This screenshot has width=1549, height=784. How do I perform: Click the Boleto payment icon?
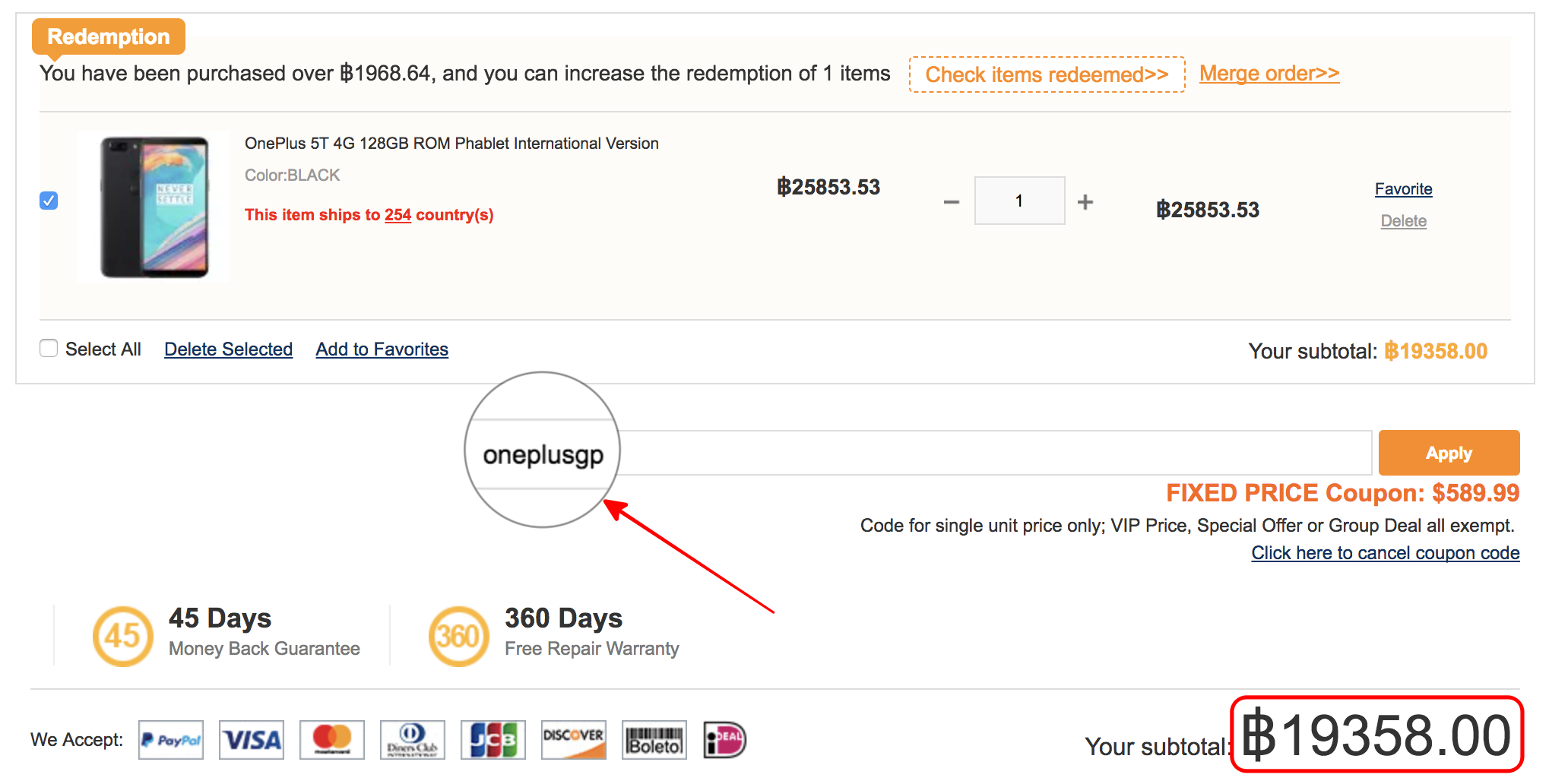tap(654, 740)
